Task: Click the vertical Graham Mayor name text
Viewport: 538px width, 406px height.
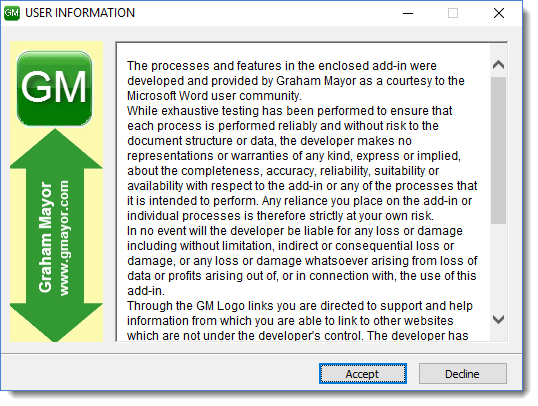Action: tap(45, 237)
